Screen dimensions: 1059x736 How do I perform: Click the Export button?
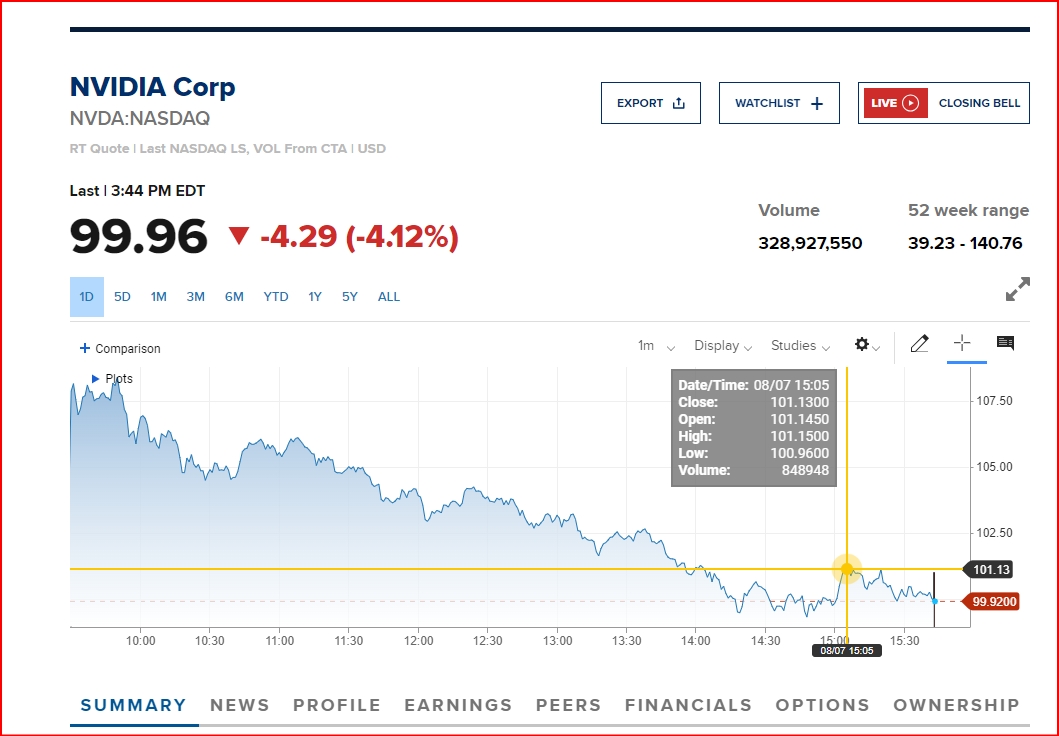click(651, 103)
